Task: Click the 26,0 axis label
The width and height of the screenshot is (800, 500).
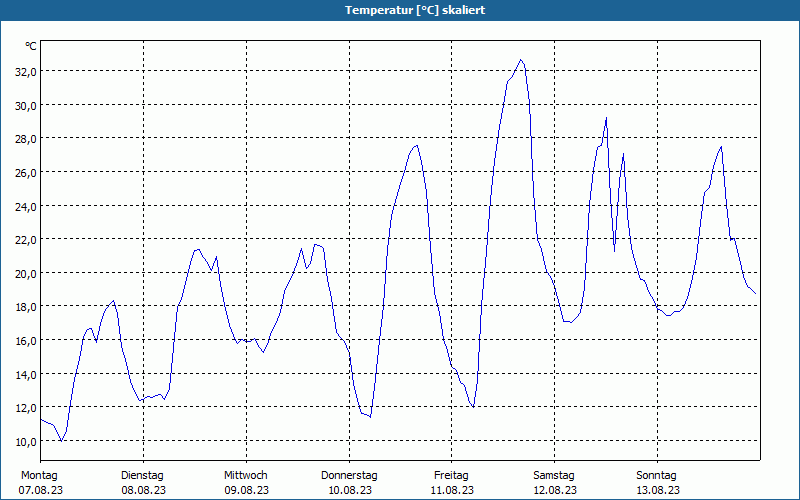Action: tap(26, 173)
